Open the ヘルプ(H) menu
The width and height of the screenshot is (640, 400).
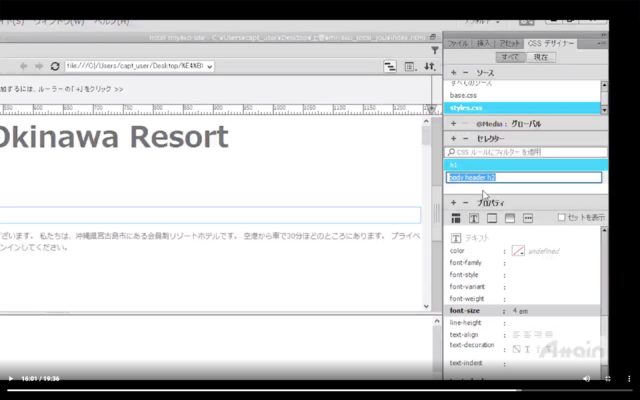111,22
